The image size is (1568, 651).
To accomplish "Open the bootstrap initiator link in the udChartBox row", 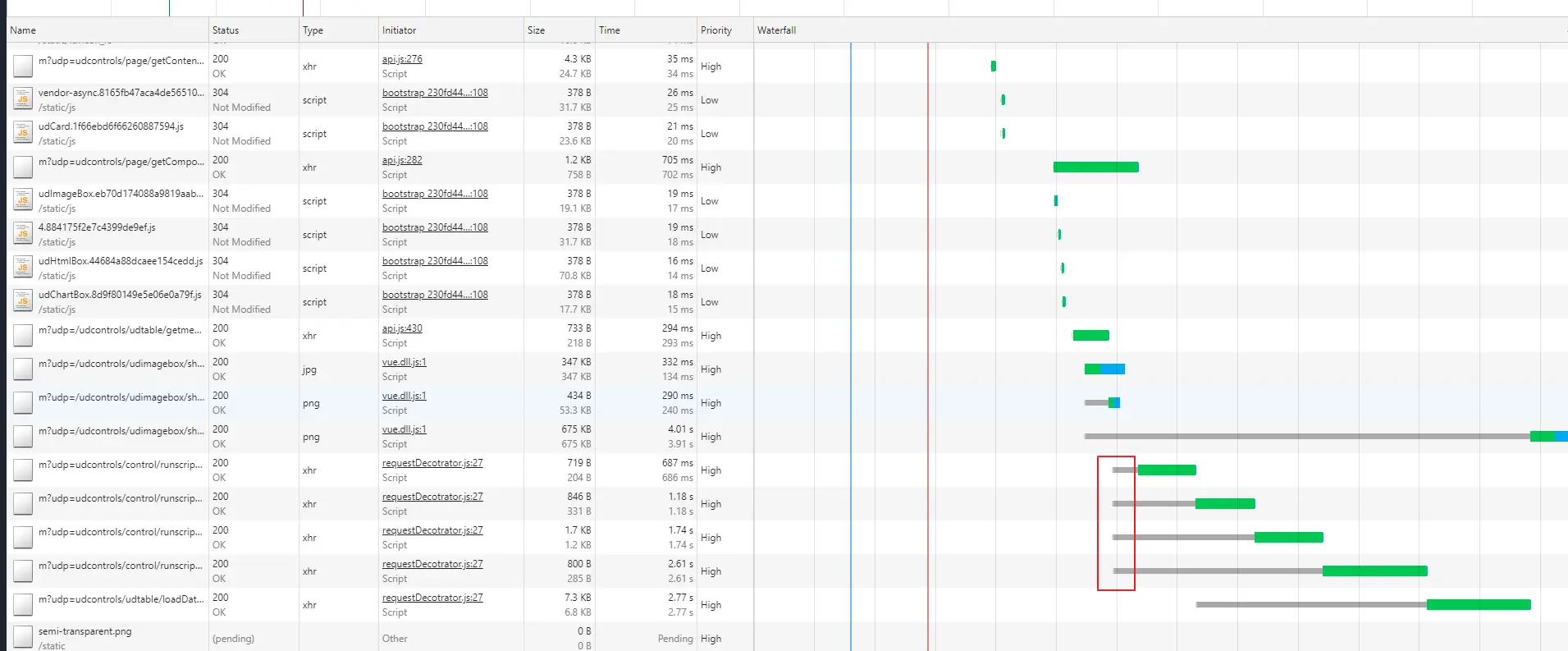I will 435,295.
